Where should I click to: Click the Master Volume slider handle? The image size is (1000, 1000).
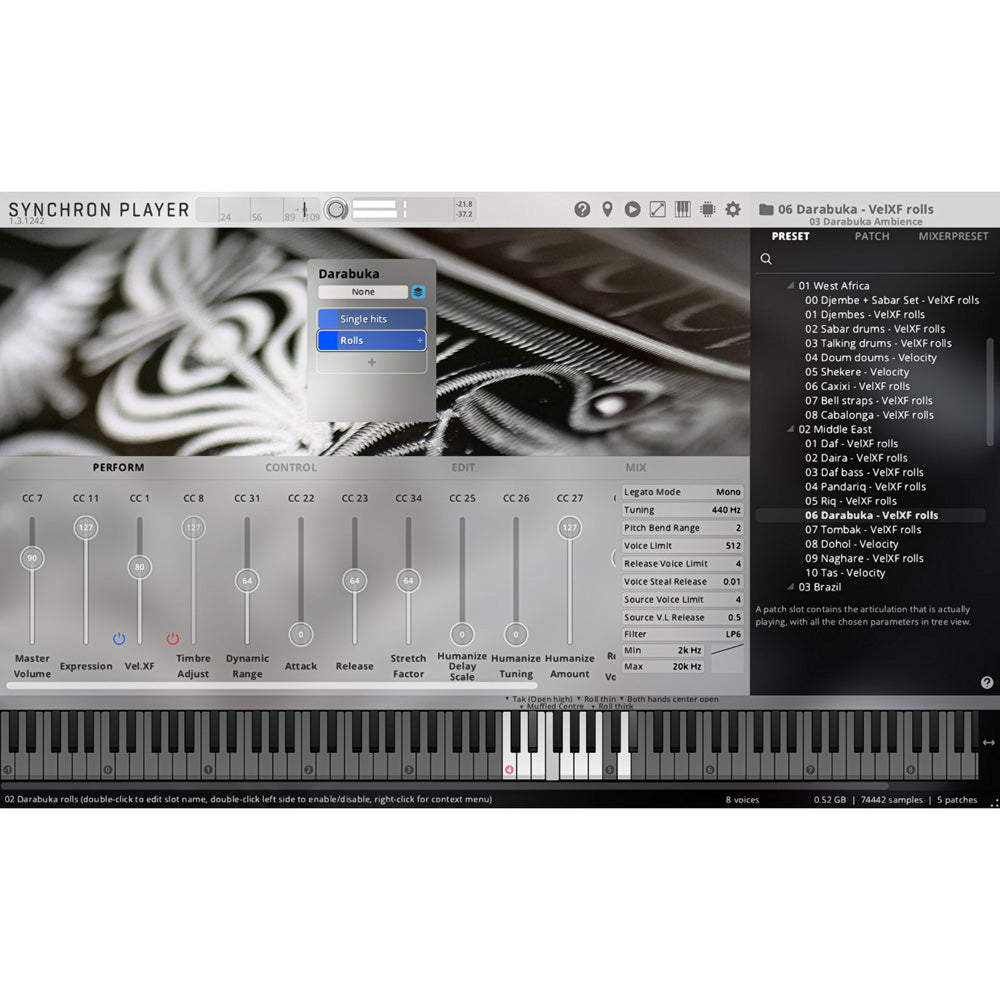point(32,558)
